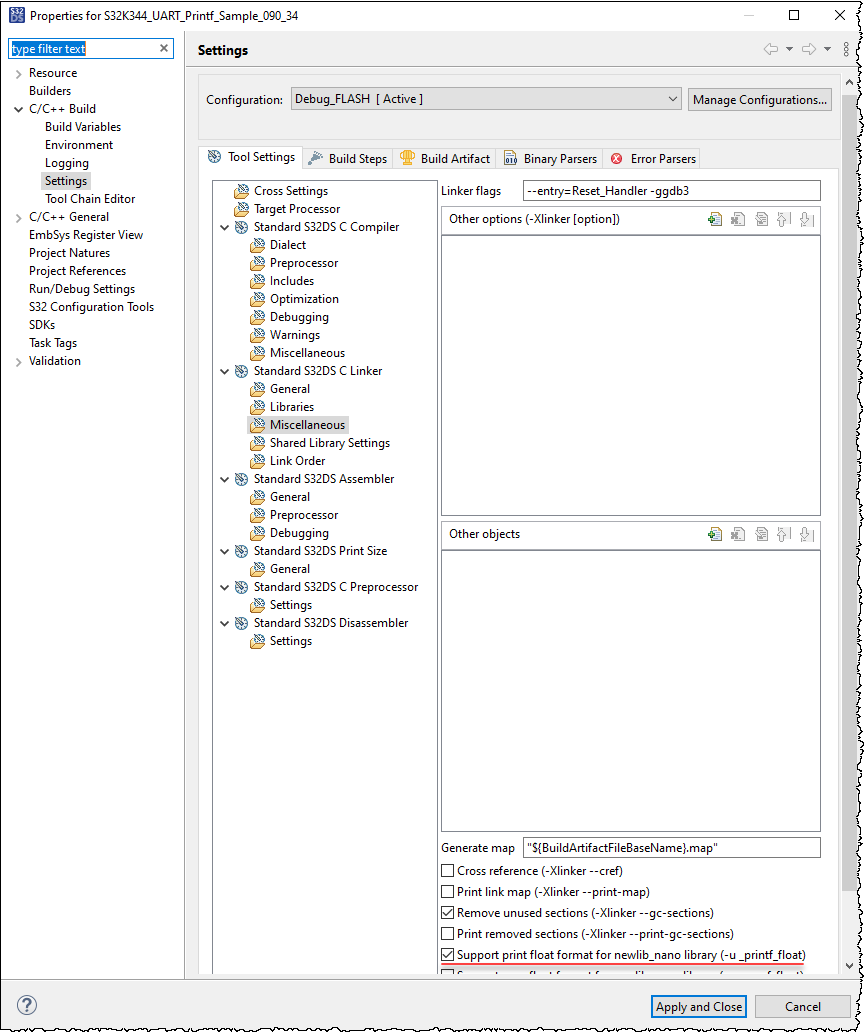Click the Help question mark icon
864x1033 pixels.
pos(25,1006)
